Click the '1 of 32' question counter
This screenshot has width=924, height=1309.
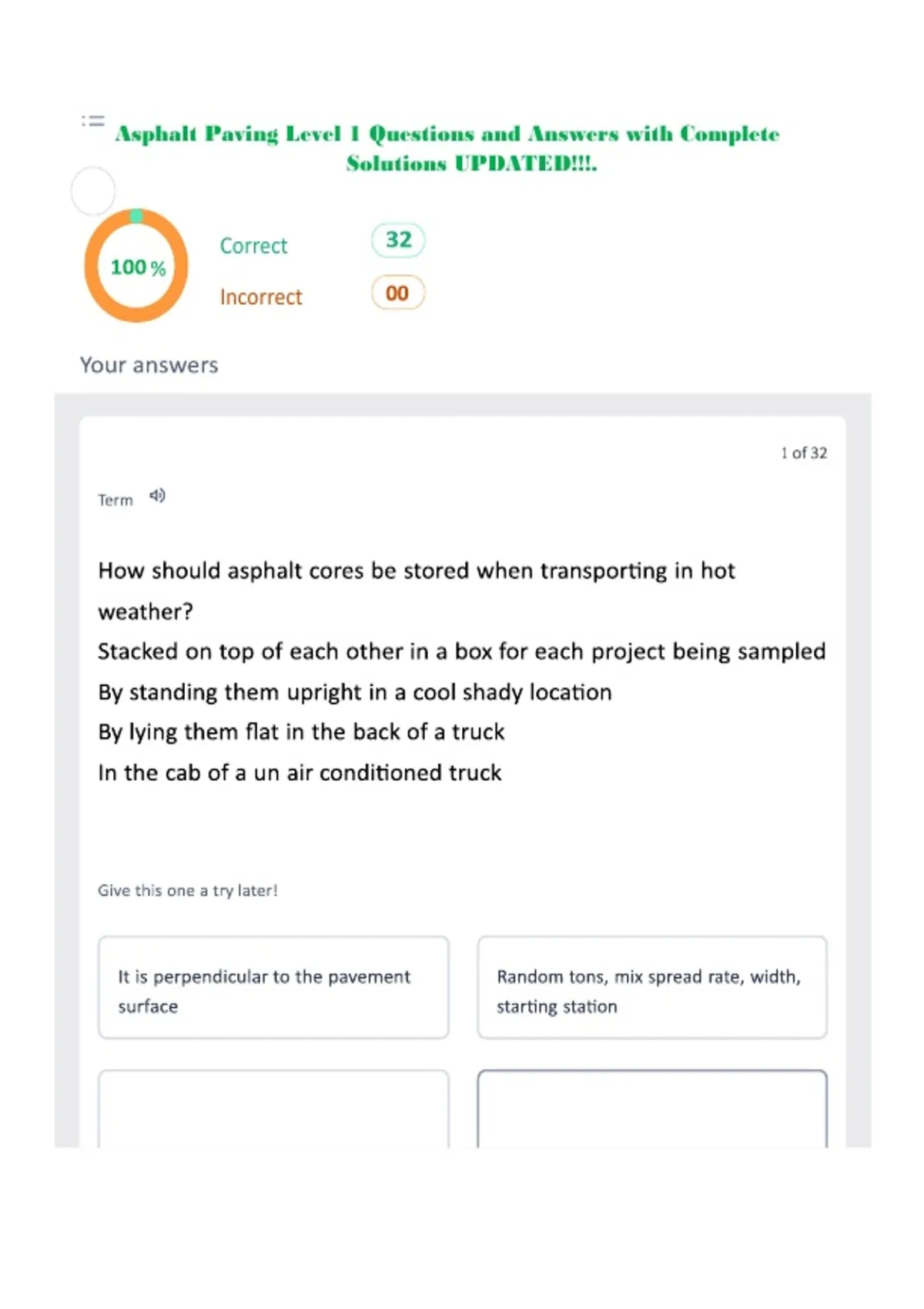point(804,453)
